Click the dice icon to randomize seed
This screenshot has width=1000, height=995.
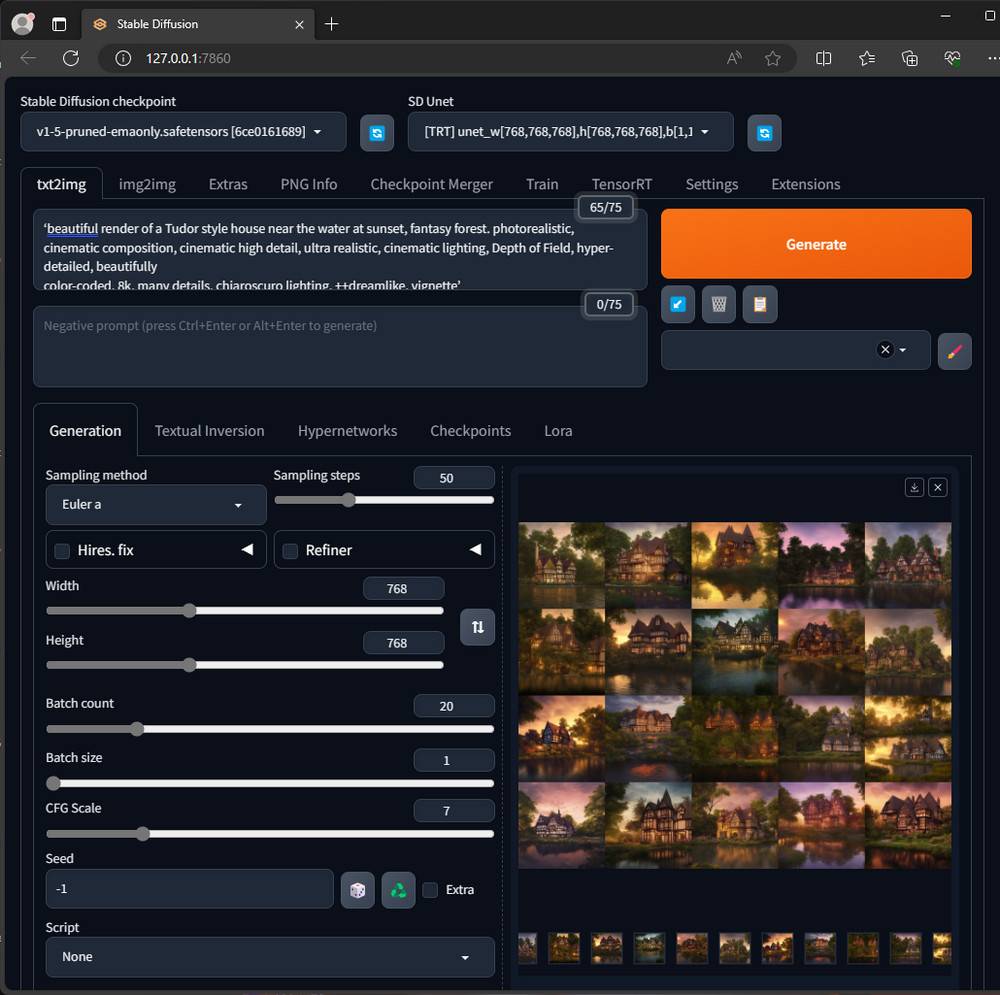click(357, 889)
